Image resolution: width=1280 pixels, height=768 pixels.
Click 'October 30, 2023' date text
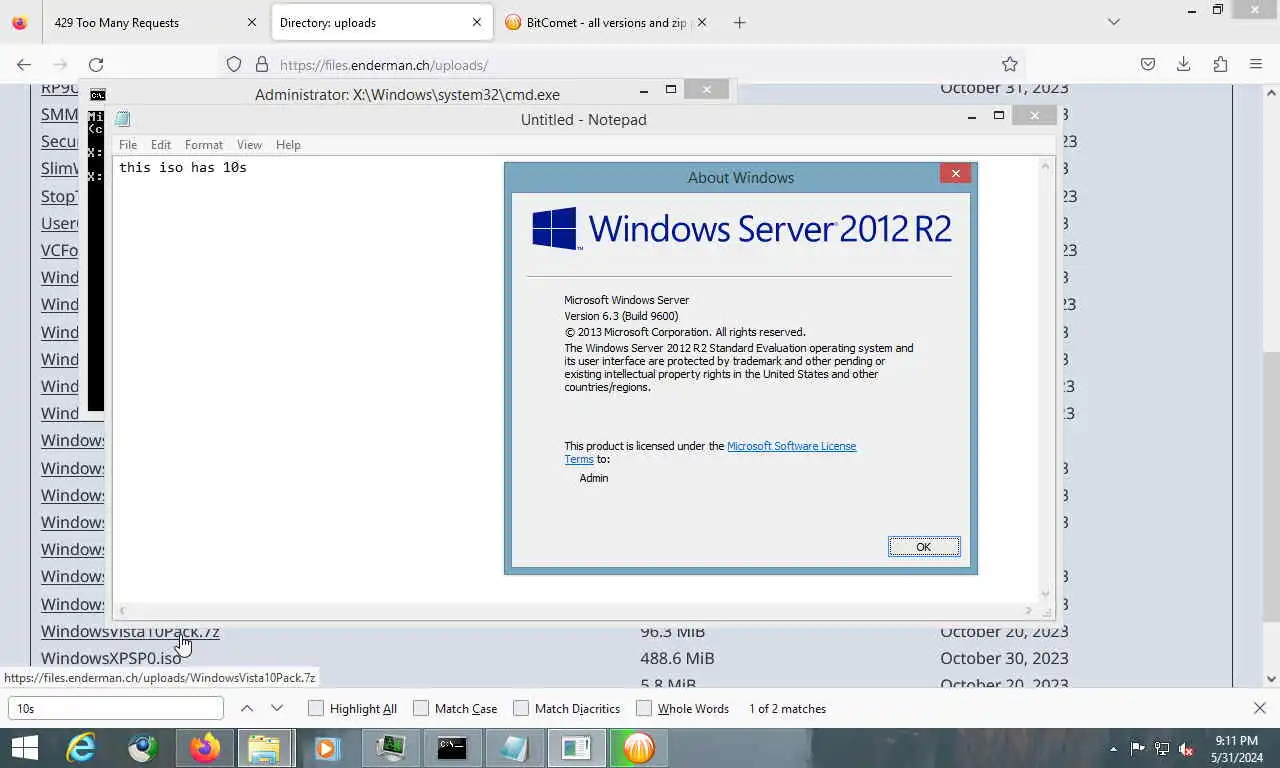[x=1004, y=658]
